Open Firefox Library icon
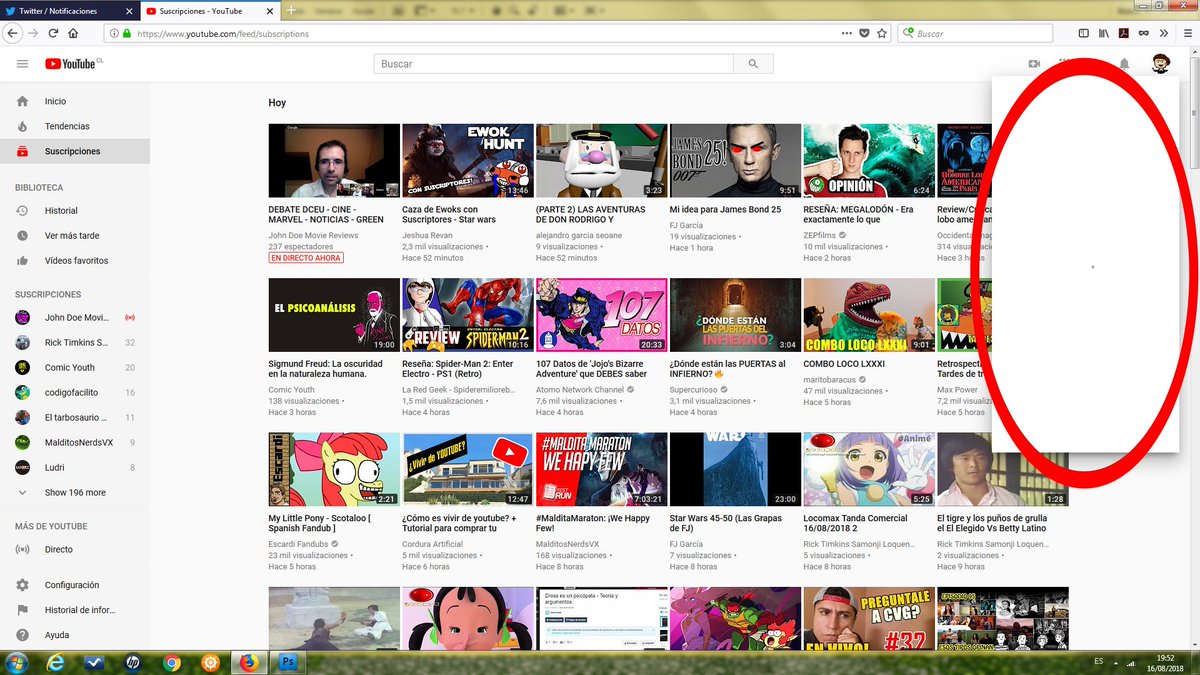This screenshot has height=675, width=1200. (x=1104, y=33)
